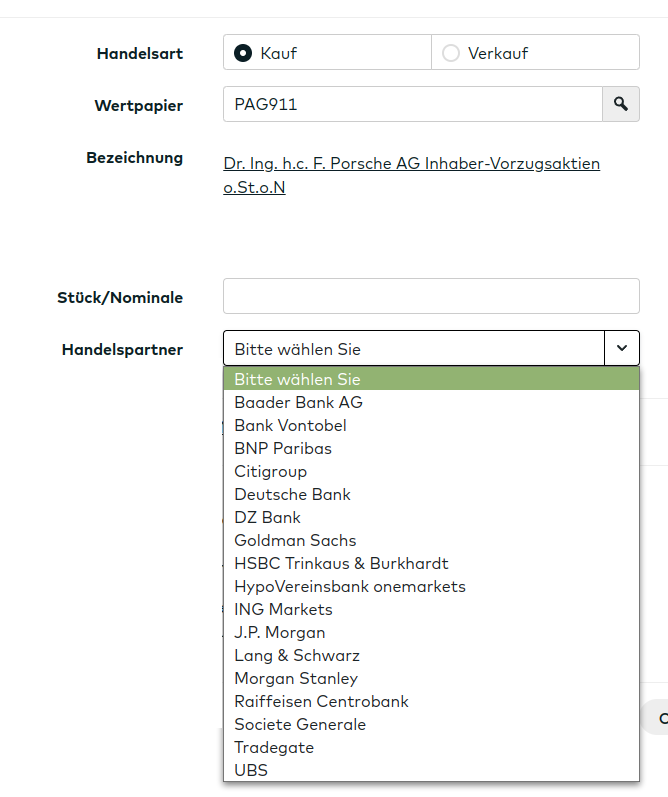Select J.P. Morgan from dropdown

click(x=279, y=632)
